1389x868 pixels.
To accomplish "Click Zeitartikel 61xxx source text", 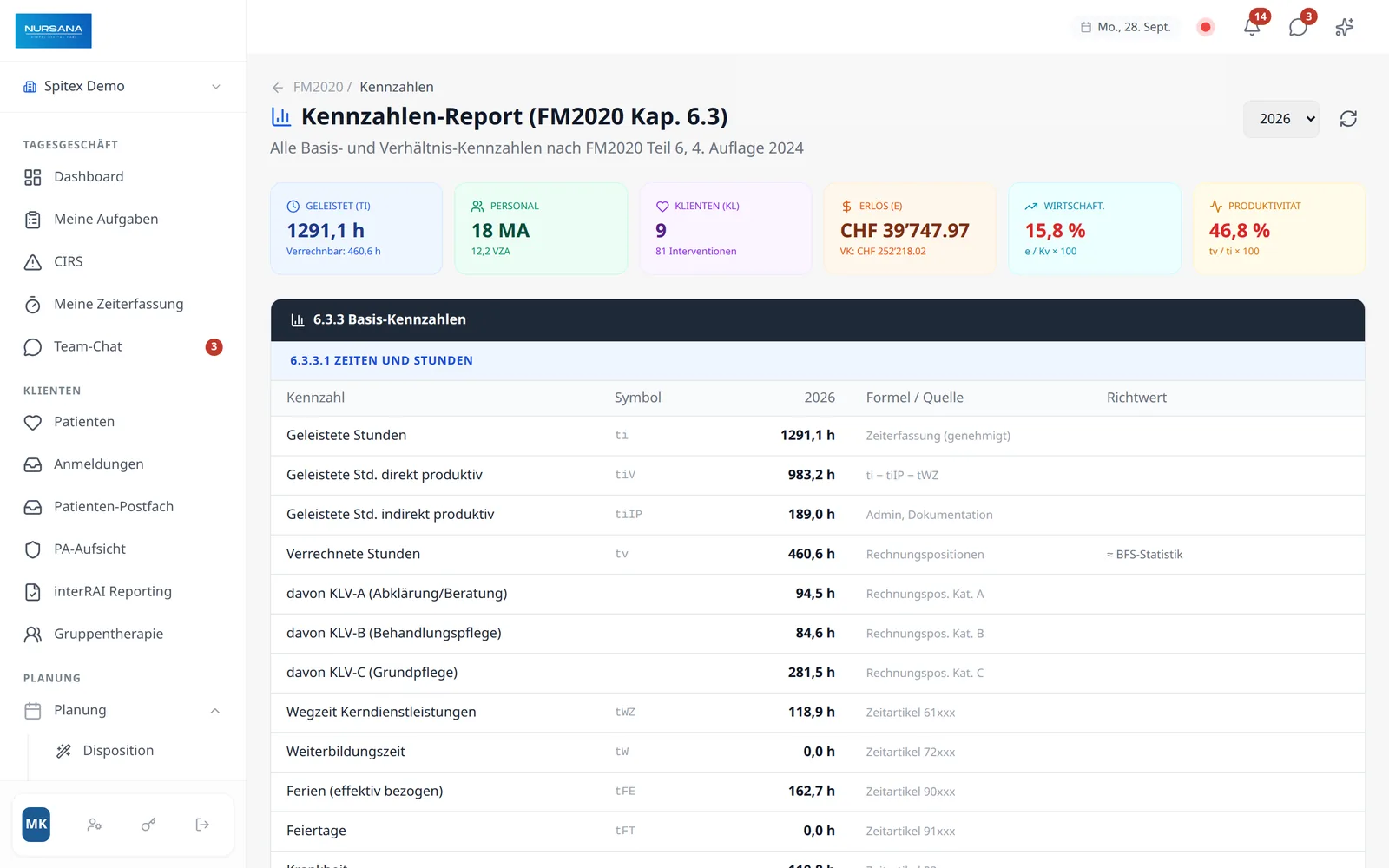I will point(911,713).
